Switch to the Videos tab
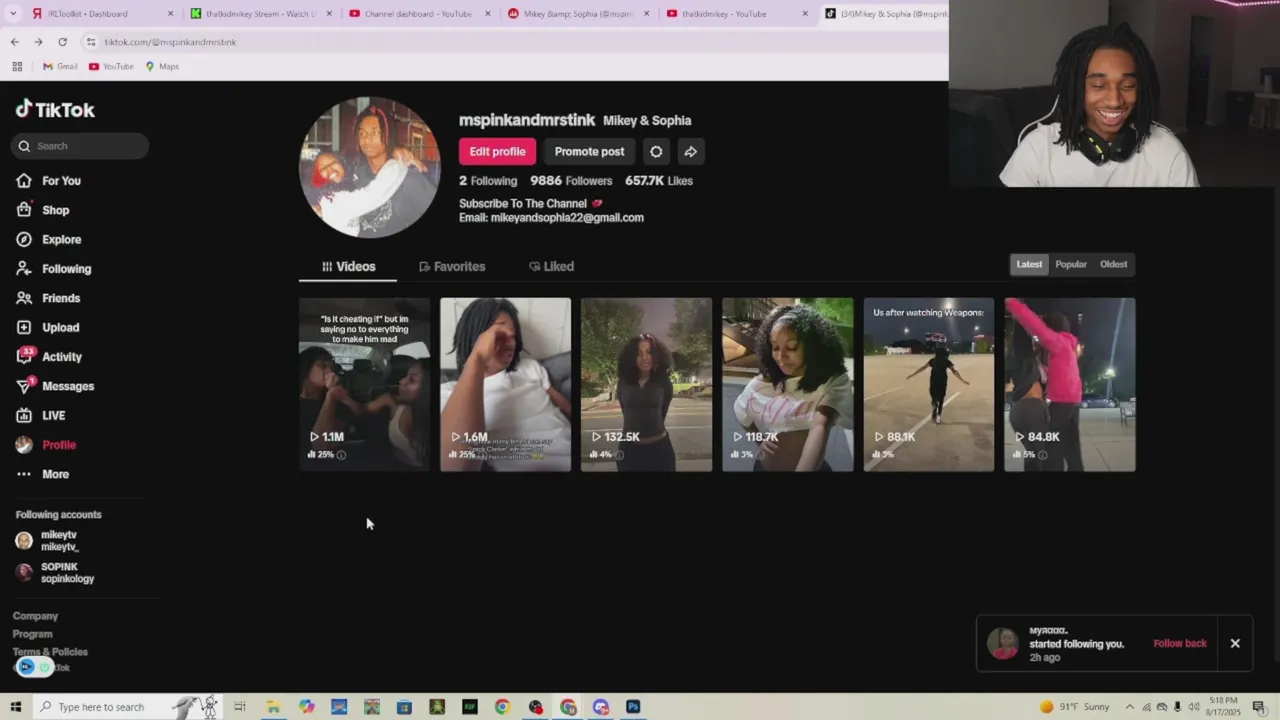Viewport: 1280px width, 720px height. [x=348, y=266]
